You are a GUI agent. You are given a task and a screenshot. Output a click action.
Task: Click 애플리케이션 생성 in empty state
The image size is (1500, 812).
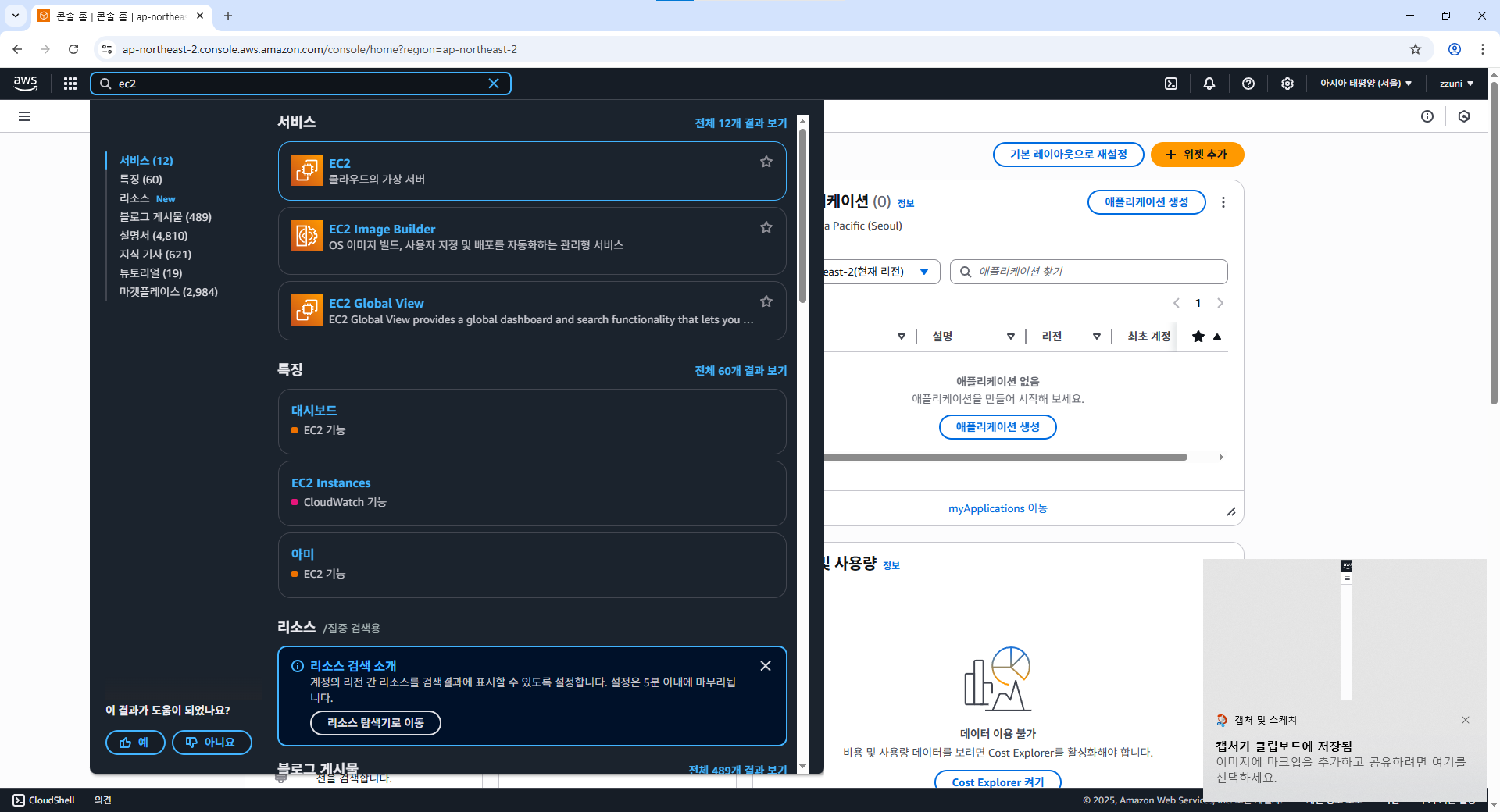[998, 427]
